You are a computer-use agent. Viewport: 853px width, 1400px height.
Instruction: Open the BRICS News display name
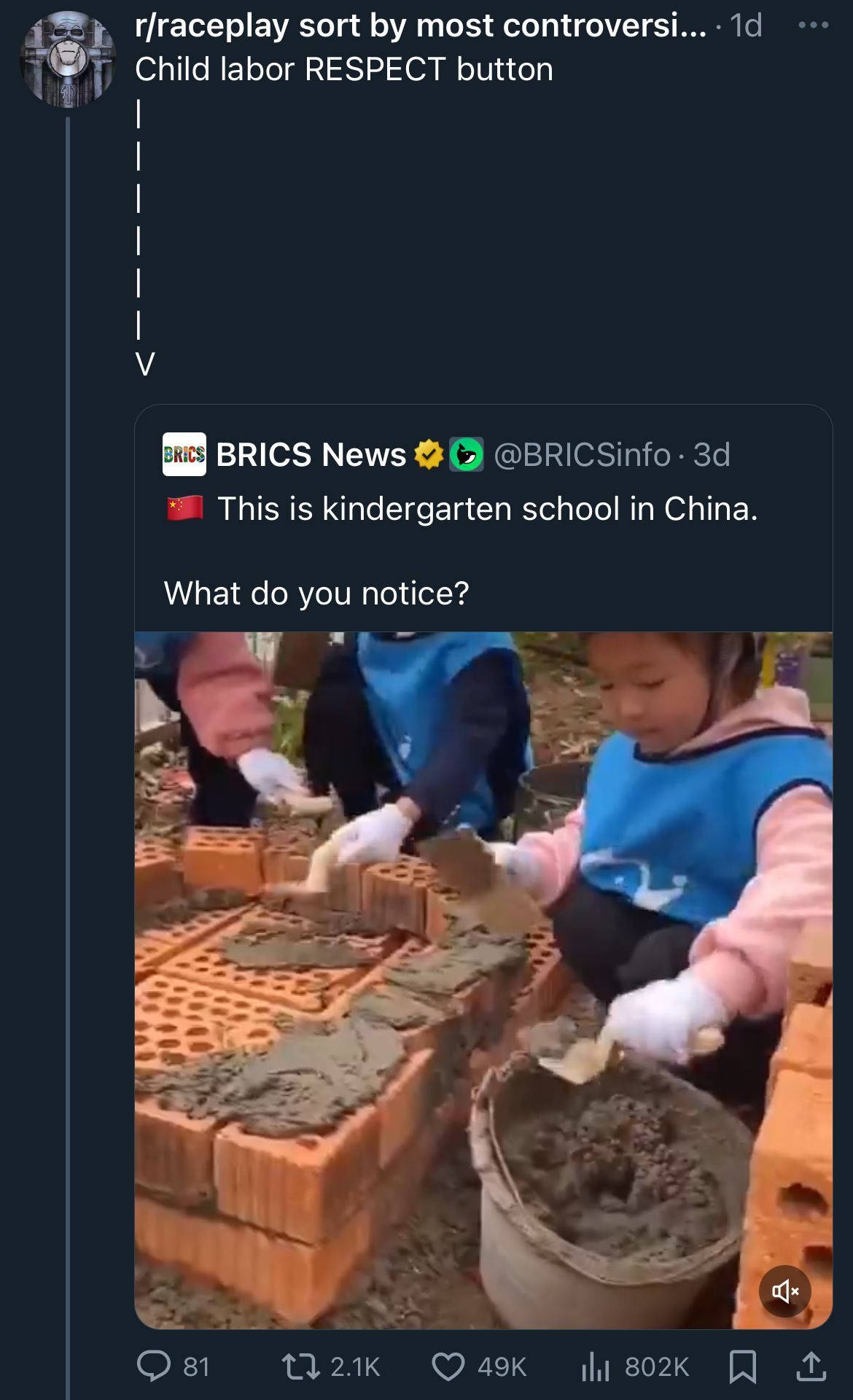click(x=311, y=455)
